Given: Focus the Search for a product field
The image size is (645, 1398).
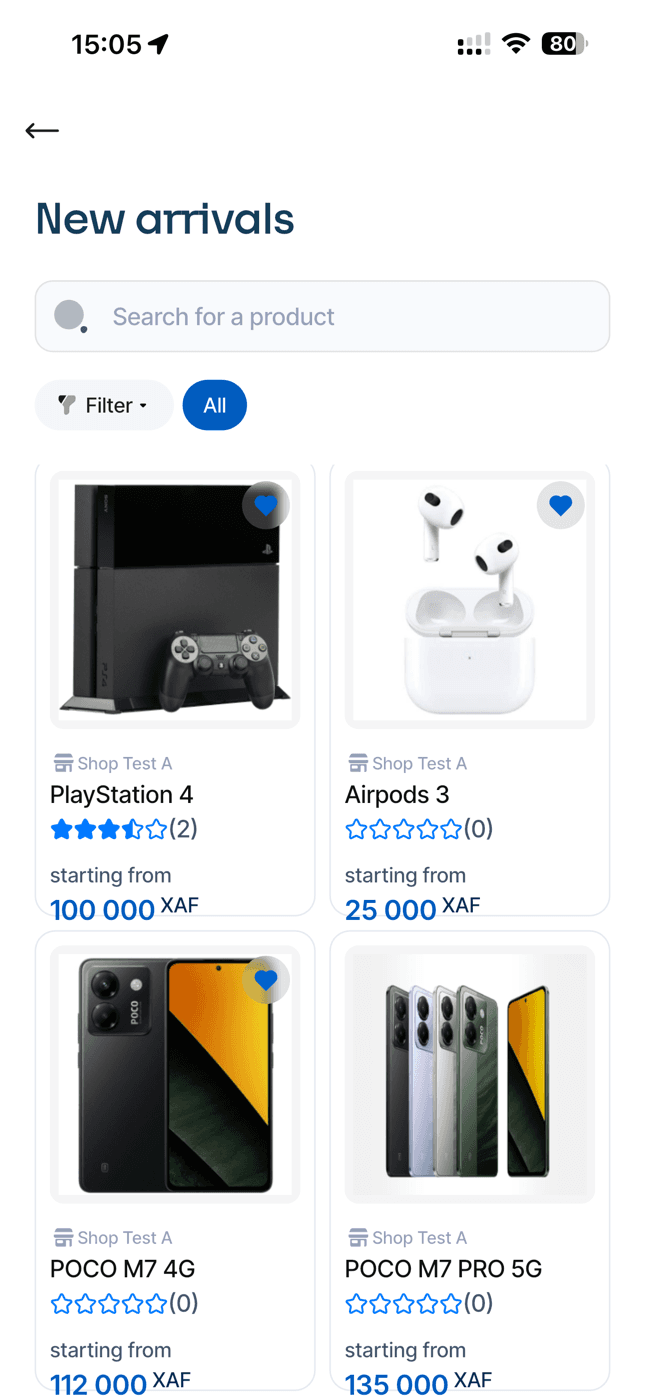Looking at the screenshot, I should tap(322, 316).
